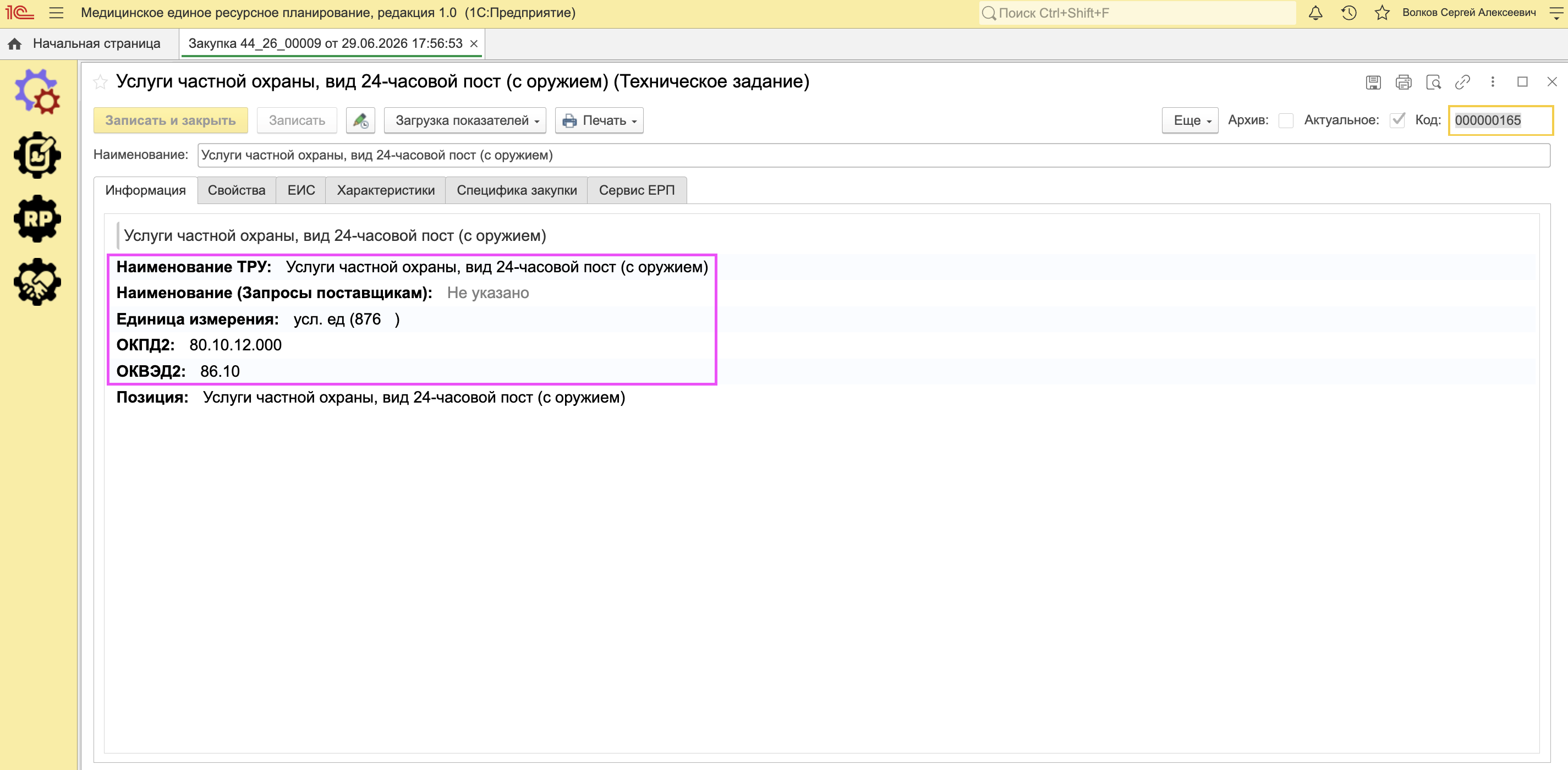Go to home icon of Начальная страница
Screen dimensions: 1568x770
pyautogui.click(x=15, y=44)
